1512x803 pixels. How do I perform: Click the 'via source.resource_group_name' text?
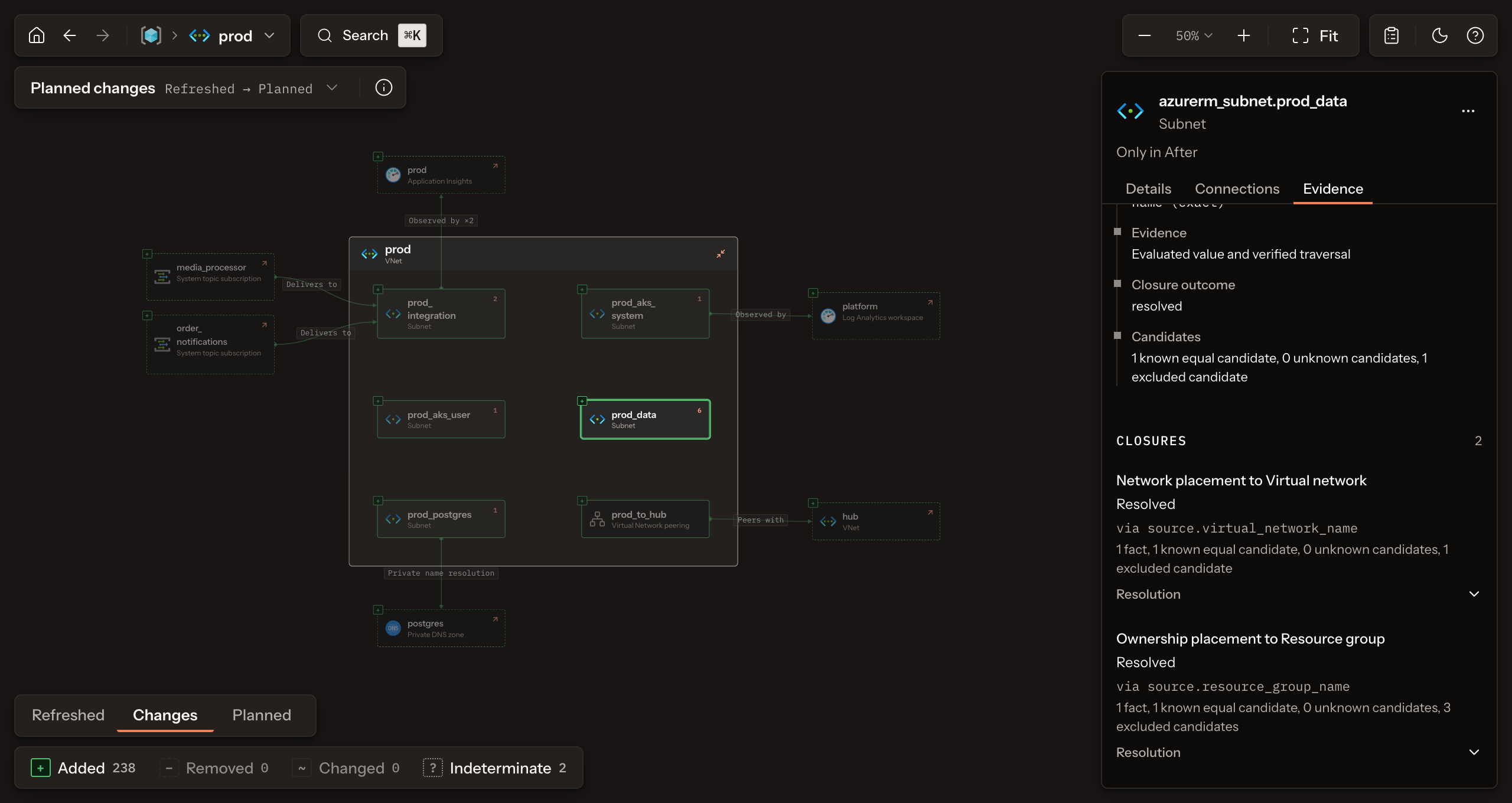pos(1233,687)
